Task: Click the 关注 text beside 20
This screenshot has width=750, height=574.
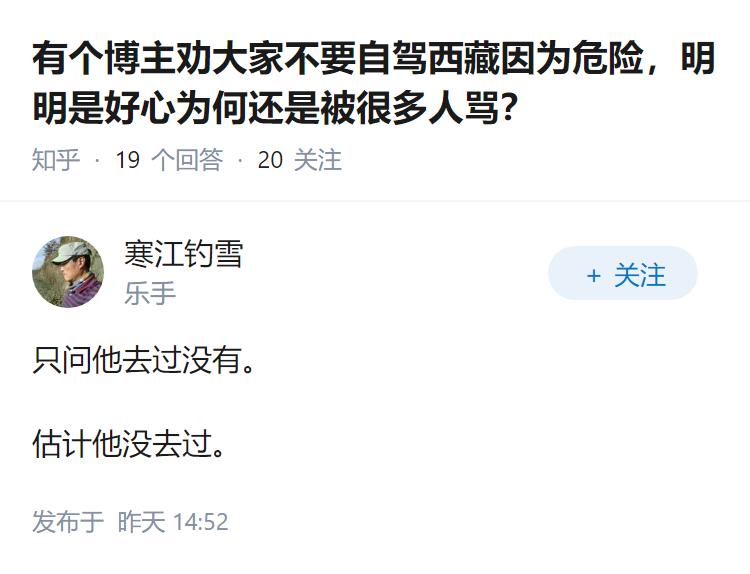Action: (318, 160)
